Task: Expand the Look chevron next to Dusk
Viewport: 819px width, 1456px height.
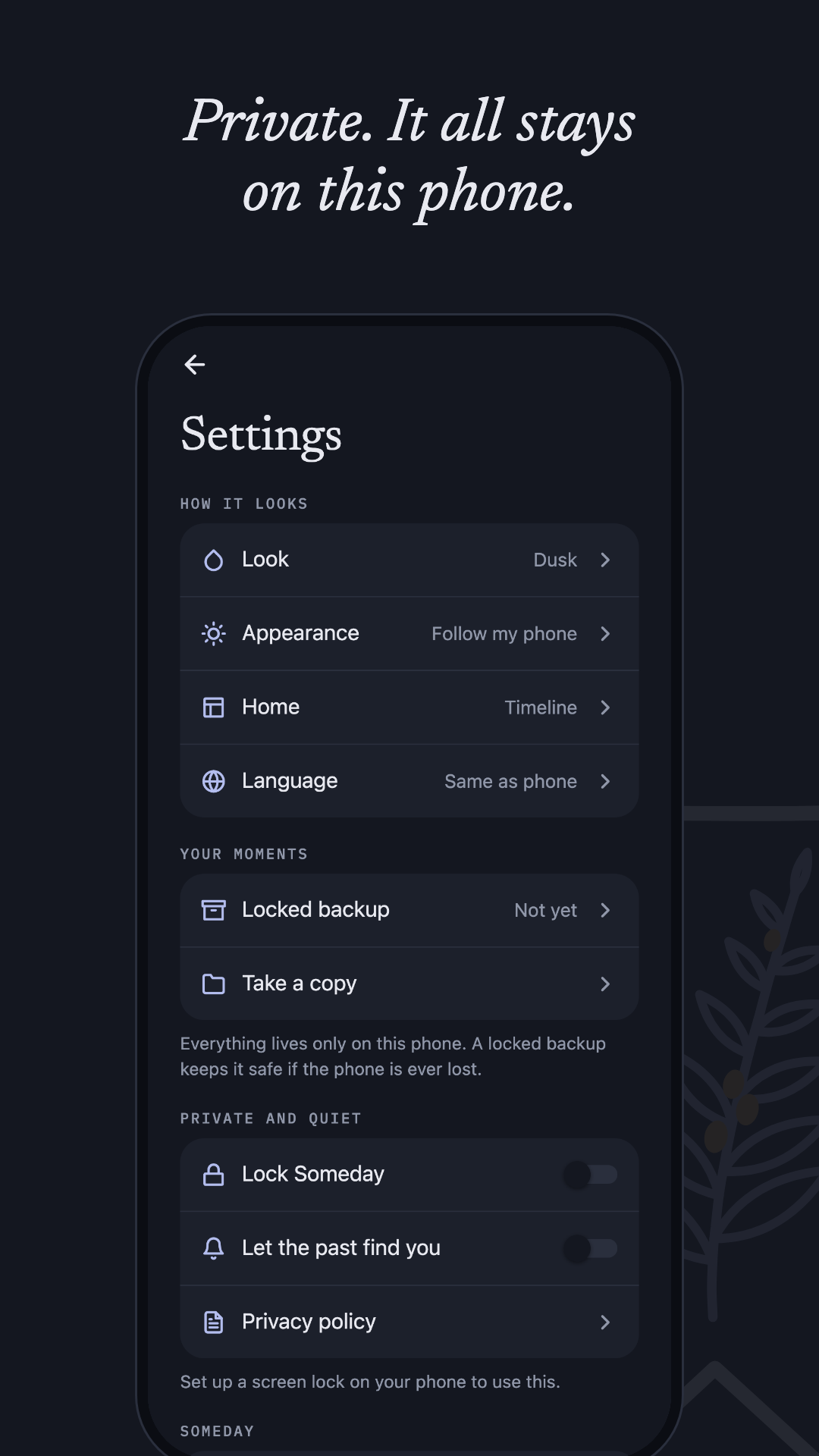Action: click(x=605, y=560)
